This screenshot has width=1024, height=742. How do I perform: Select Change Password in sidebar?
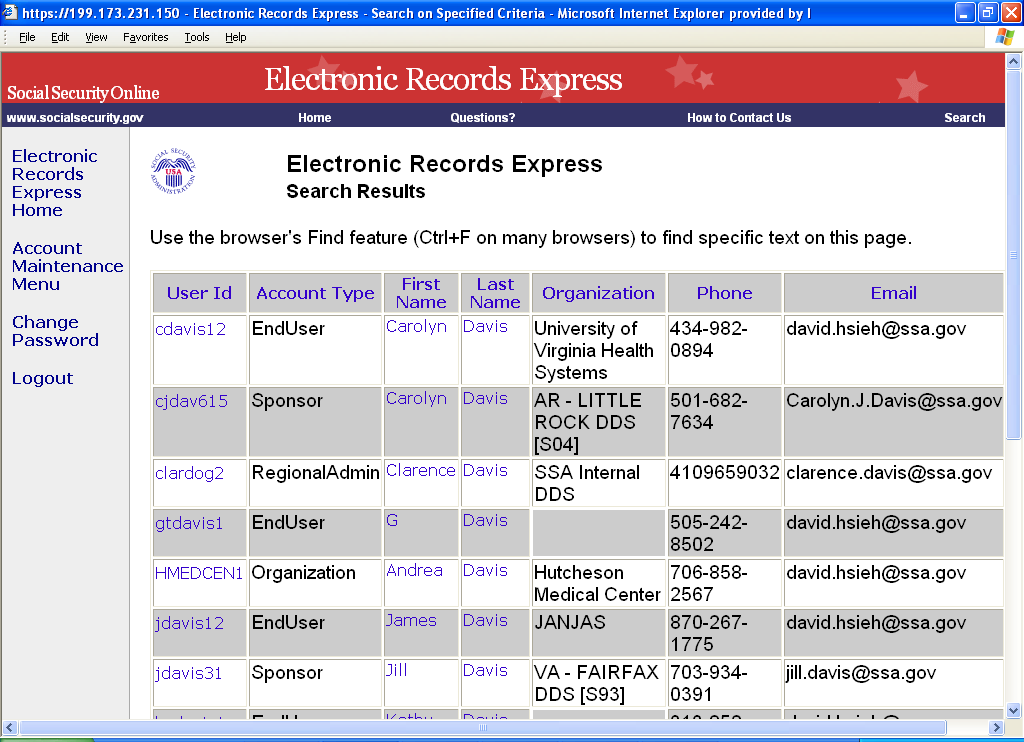pos(56,331)
